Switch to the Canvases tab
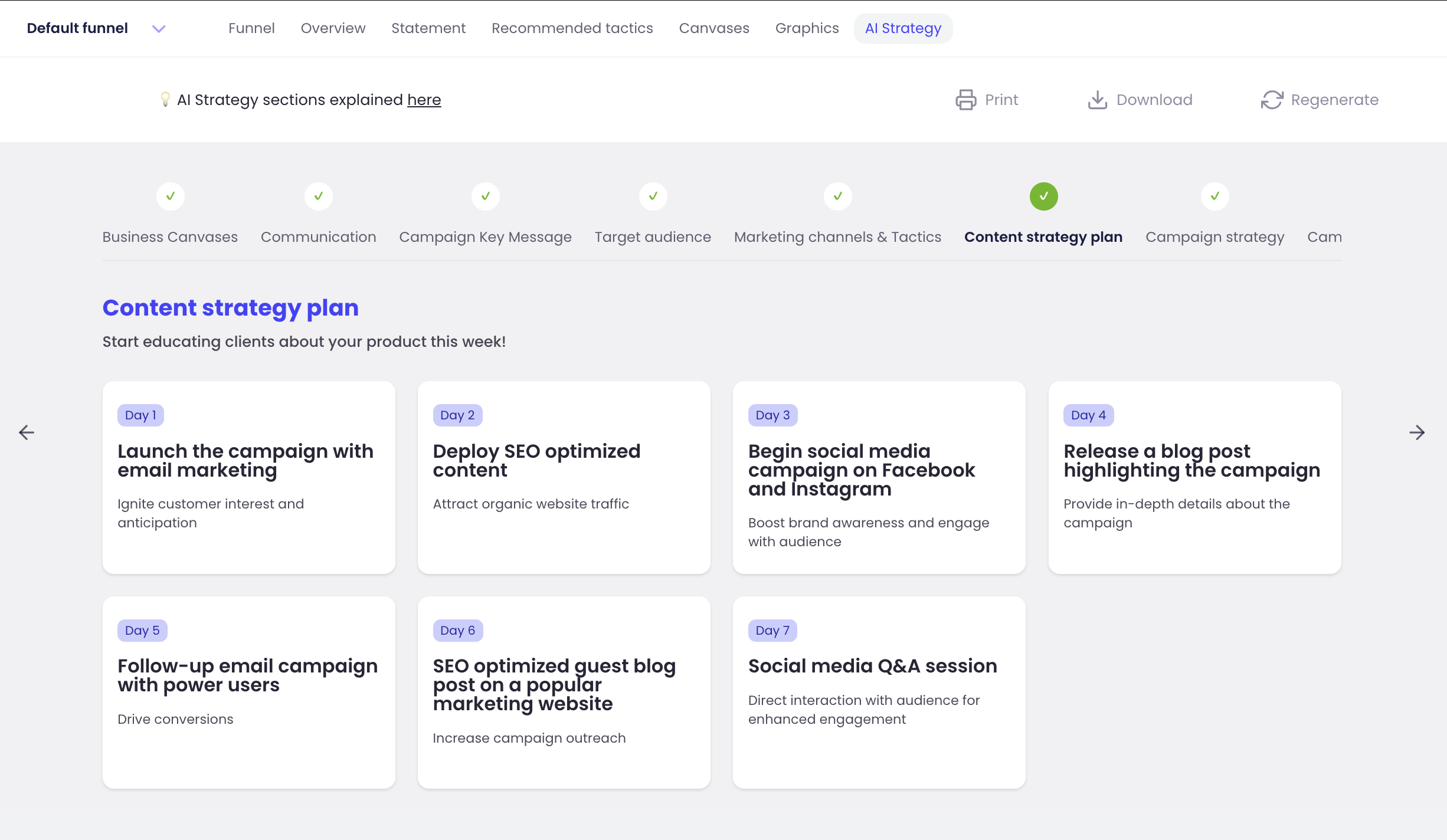1447x840 pixels. point(714,28)
